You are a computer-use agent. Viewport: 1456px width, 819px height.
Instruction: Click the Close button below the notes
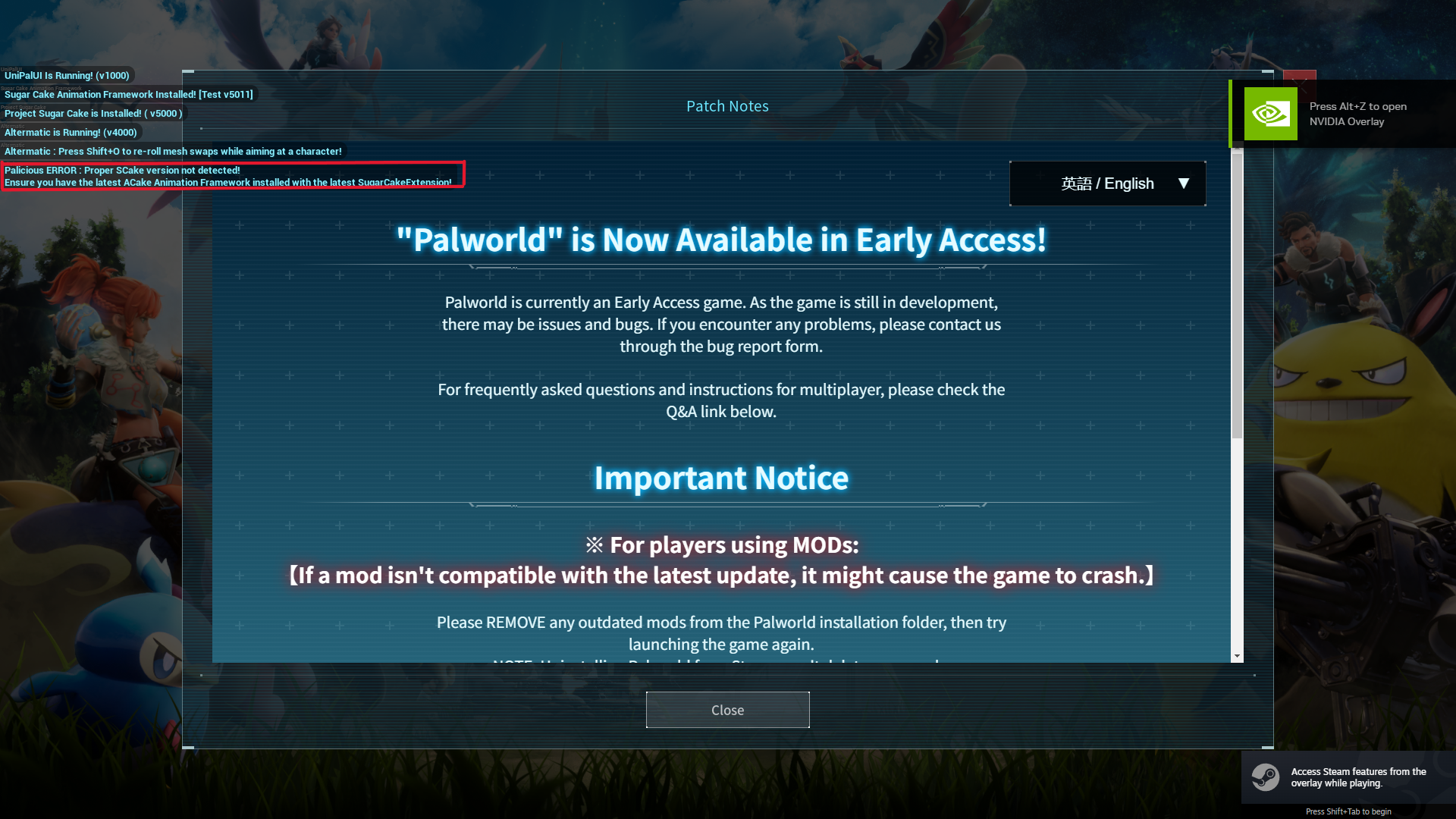click(x=727, y=710)
